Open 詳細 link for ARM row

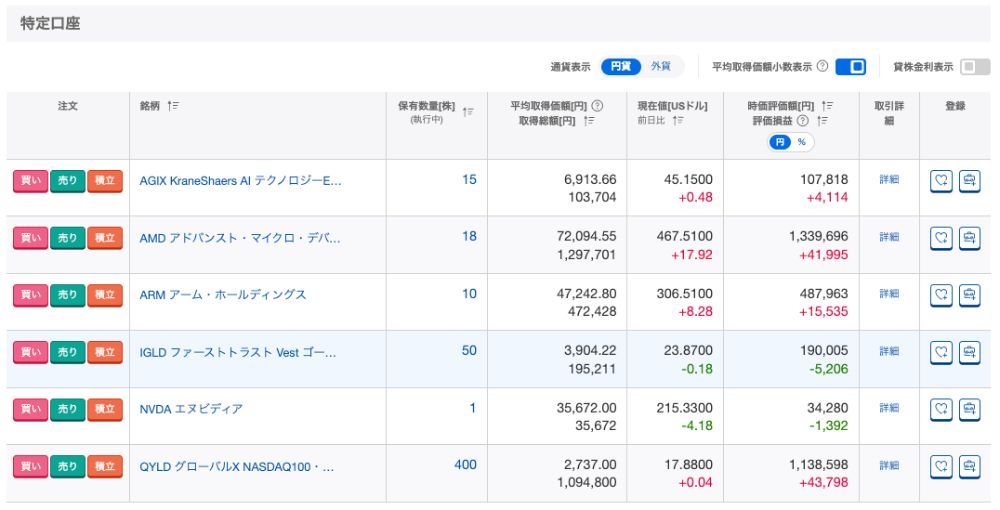[x=889, y=294]
